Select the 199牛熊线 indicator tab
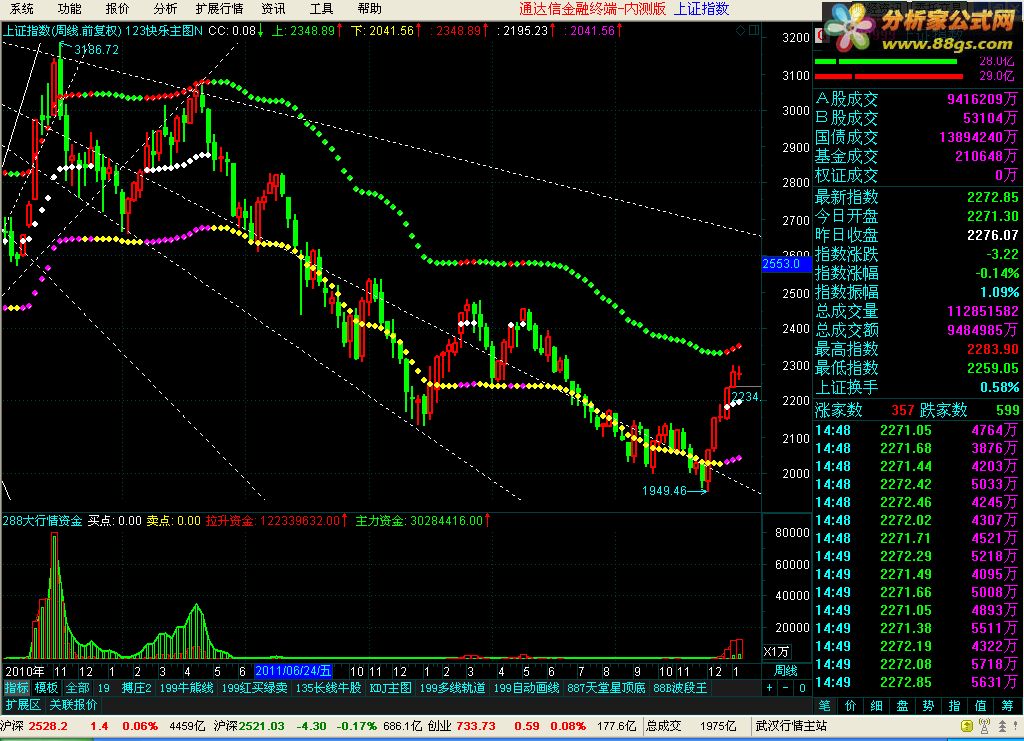Viewport: 1024px width, 741px height. pyautogui.click(x=187, y=687)
